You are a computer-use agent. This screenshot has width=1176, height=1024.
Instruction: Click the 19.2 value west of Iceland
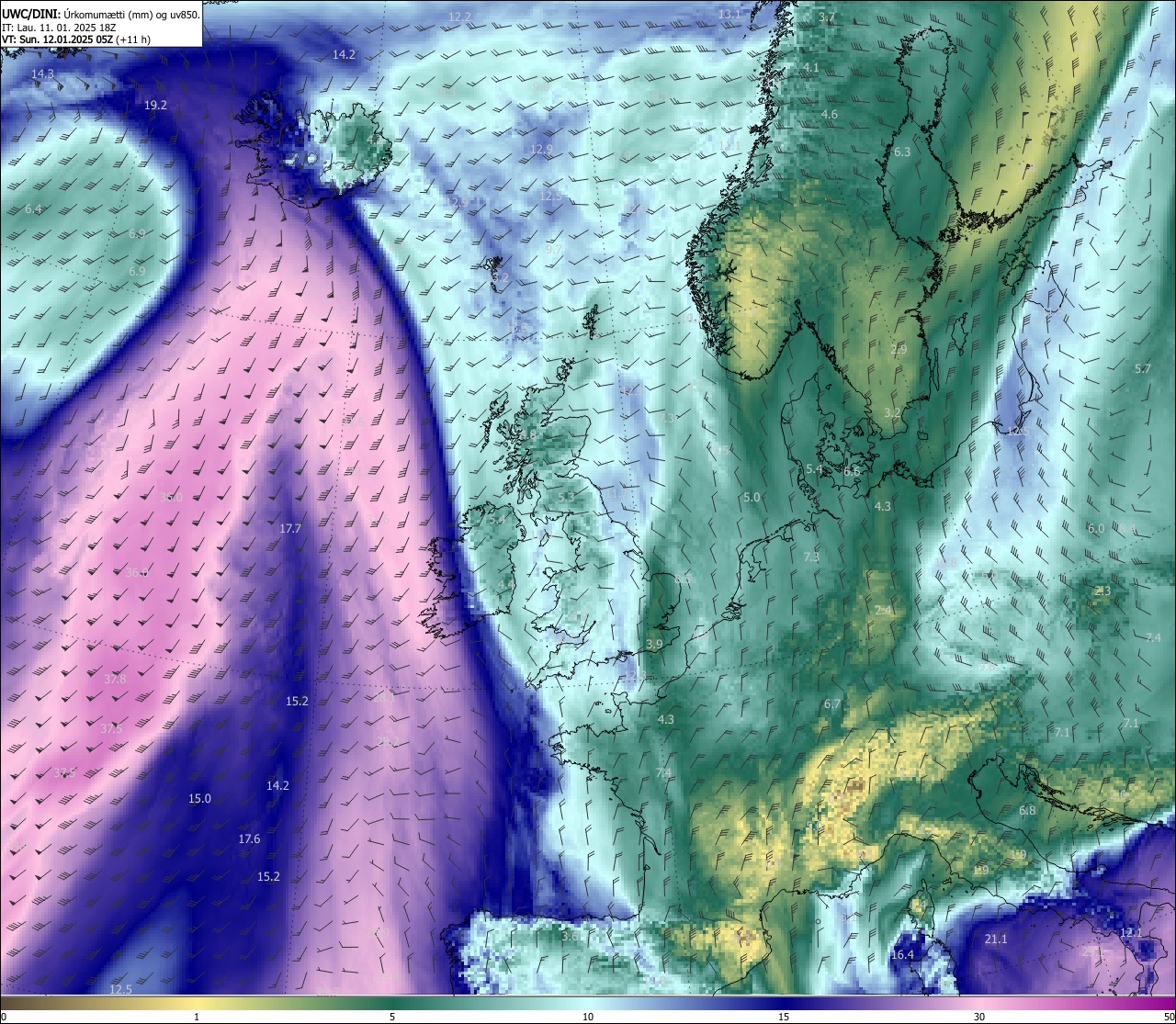[x=156, y=105]
